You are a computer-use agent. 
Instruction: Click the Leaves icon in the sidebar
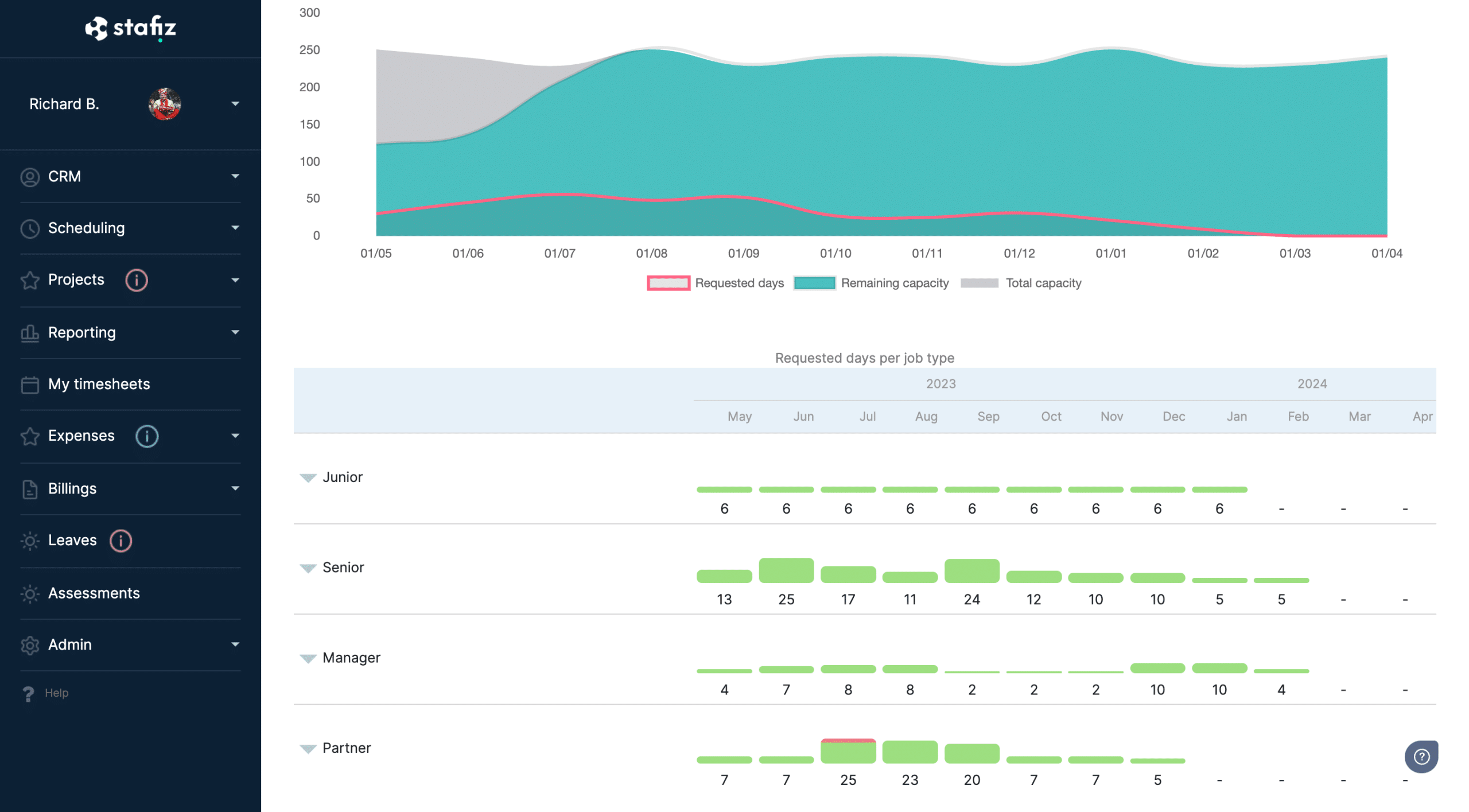point(29,540)
